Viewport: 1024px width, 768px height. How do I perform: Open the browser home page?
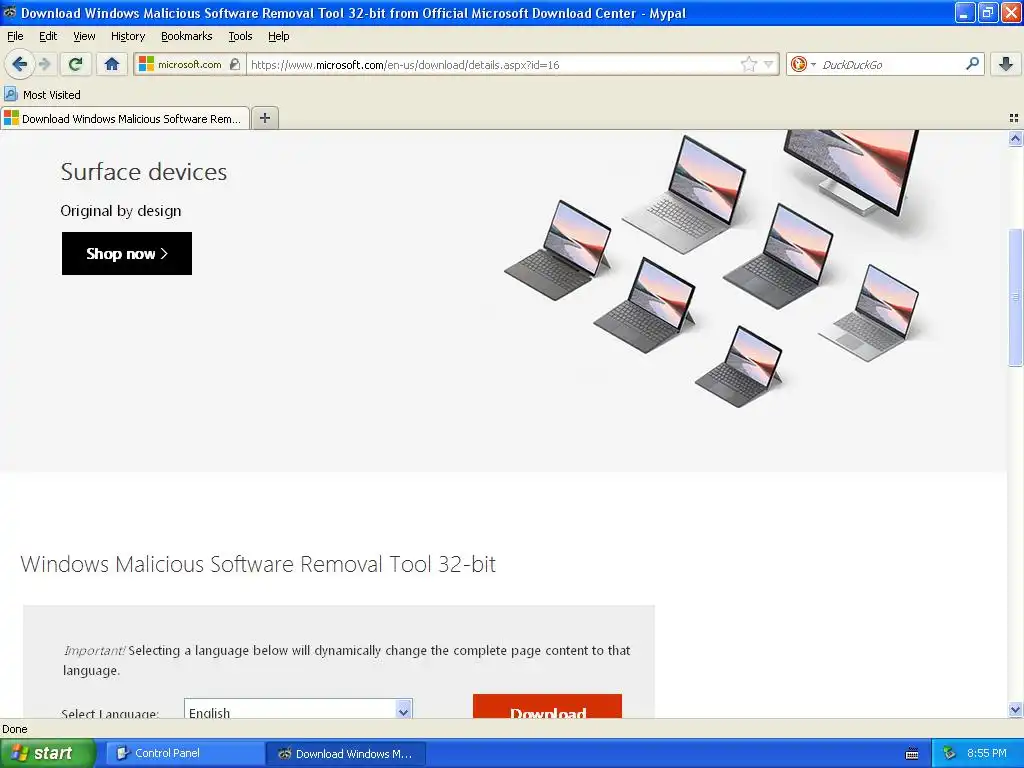coord(112,64)
